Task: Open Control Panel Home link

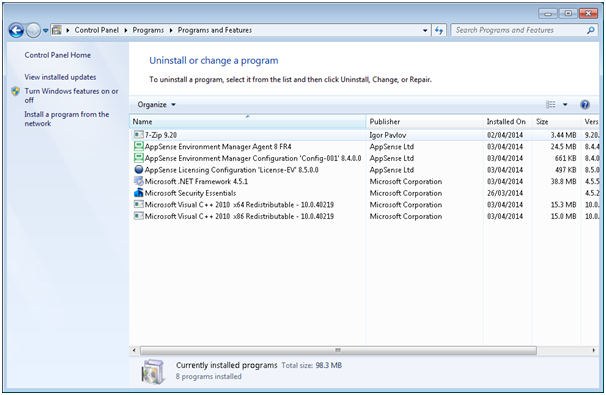Action: click(x=58, y=55)
